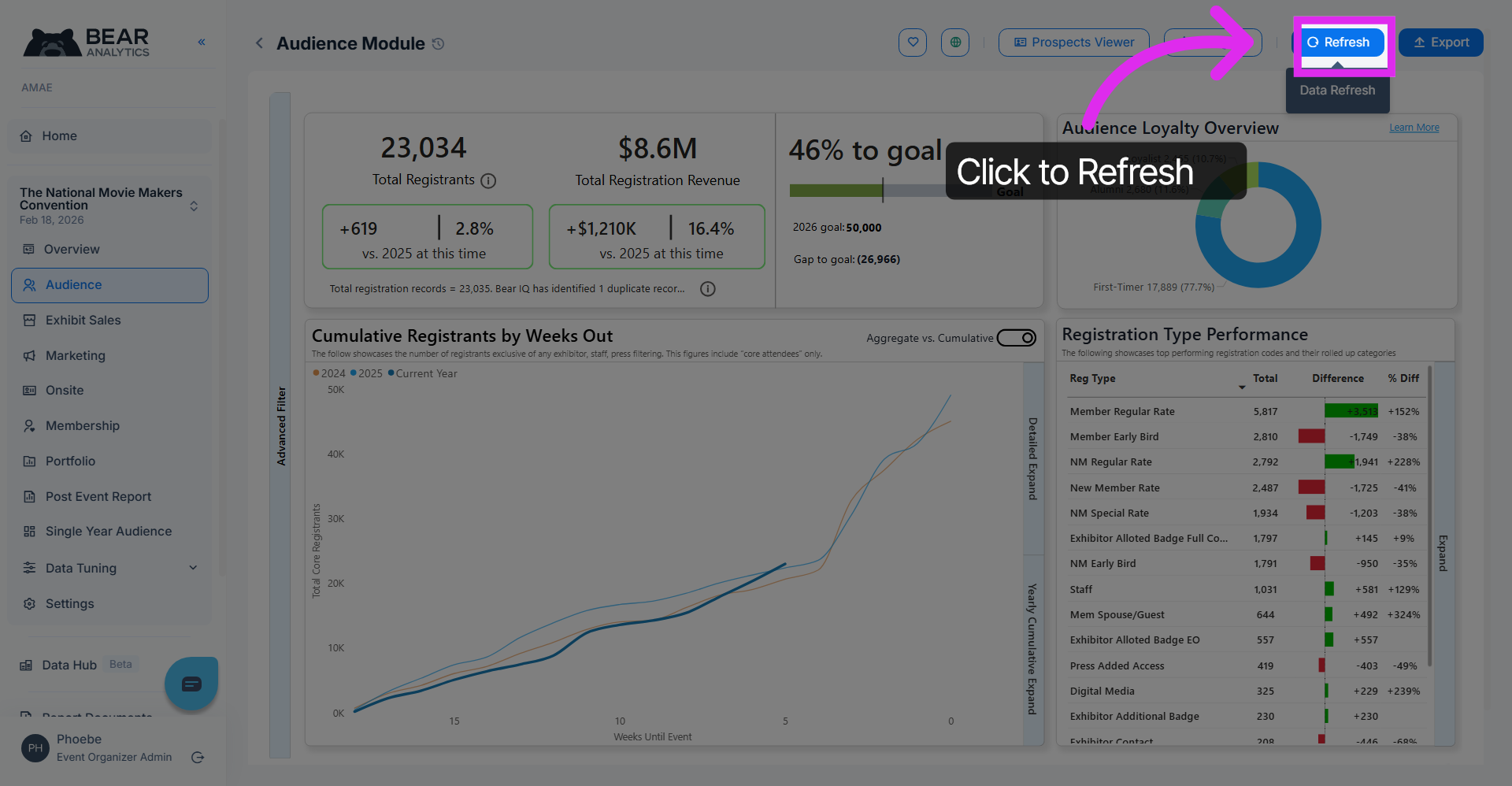The image size is (1512, 786).
Task: Open Exhibit Sales
Action: [x=109, y=321]
